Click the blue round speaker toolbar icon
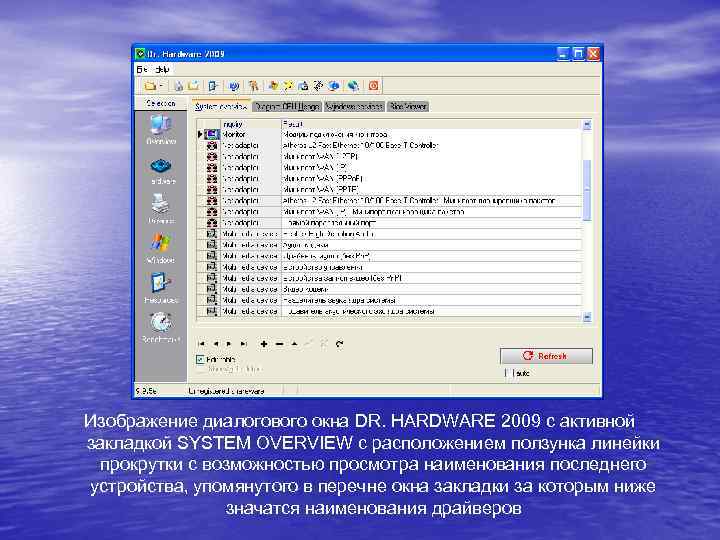This screenshot has width=720, height=540. (234, 86)
